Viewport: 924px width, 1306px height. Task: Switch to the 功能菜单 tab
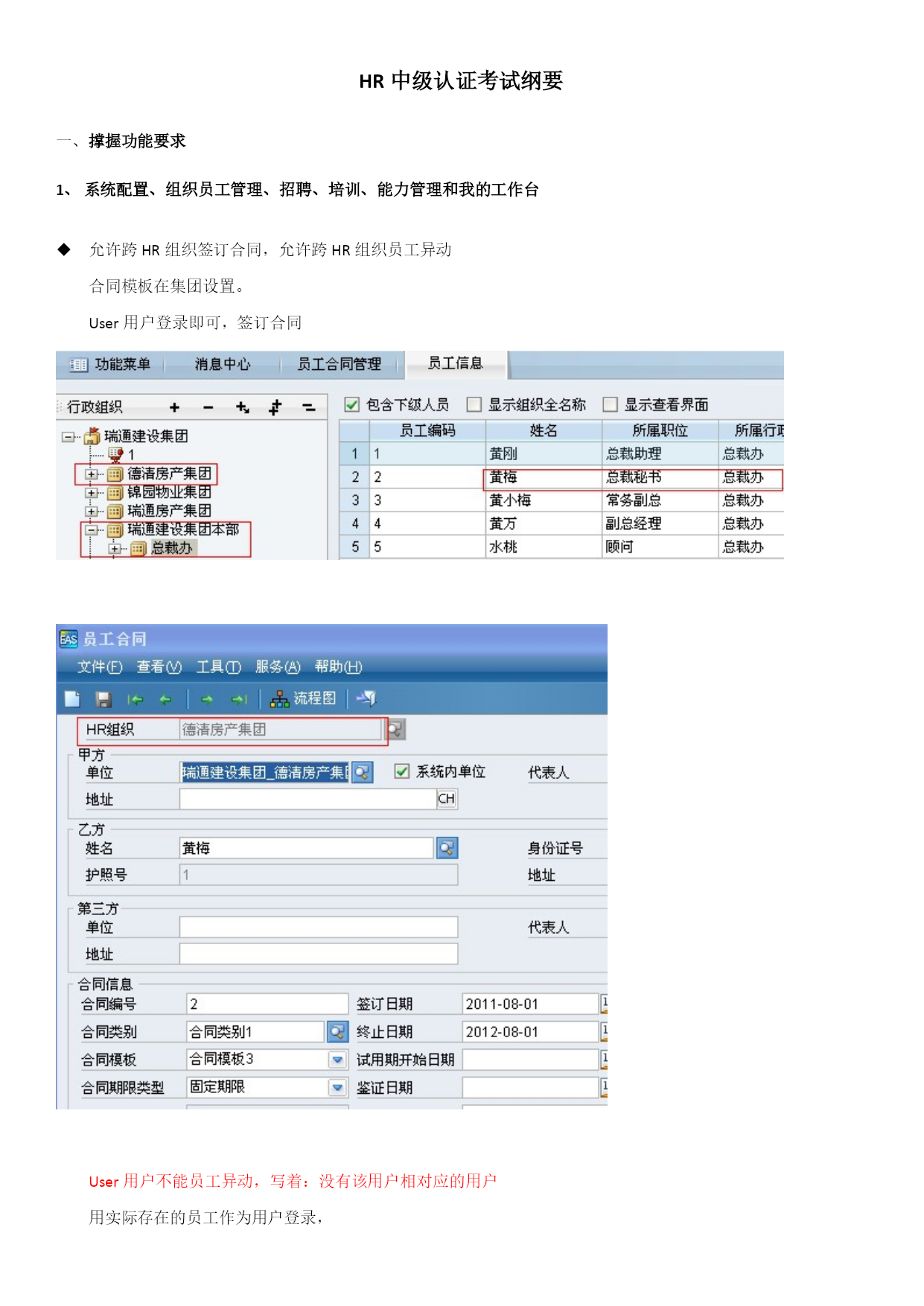click(111, 365)
